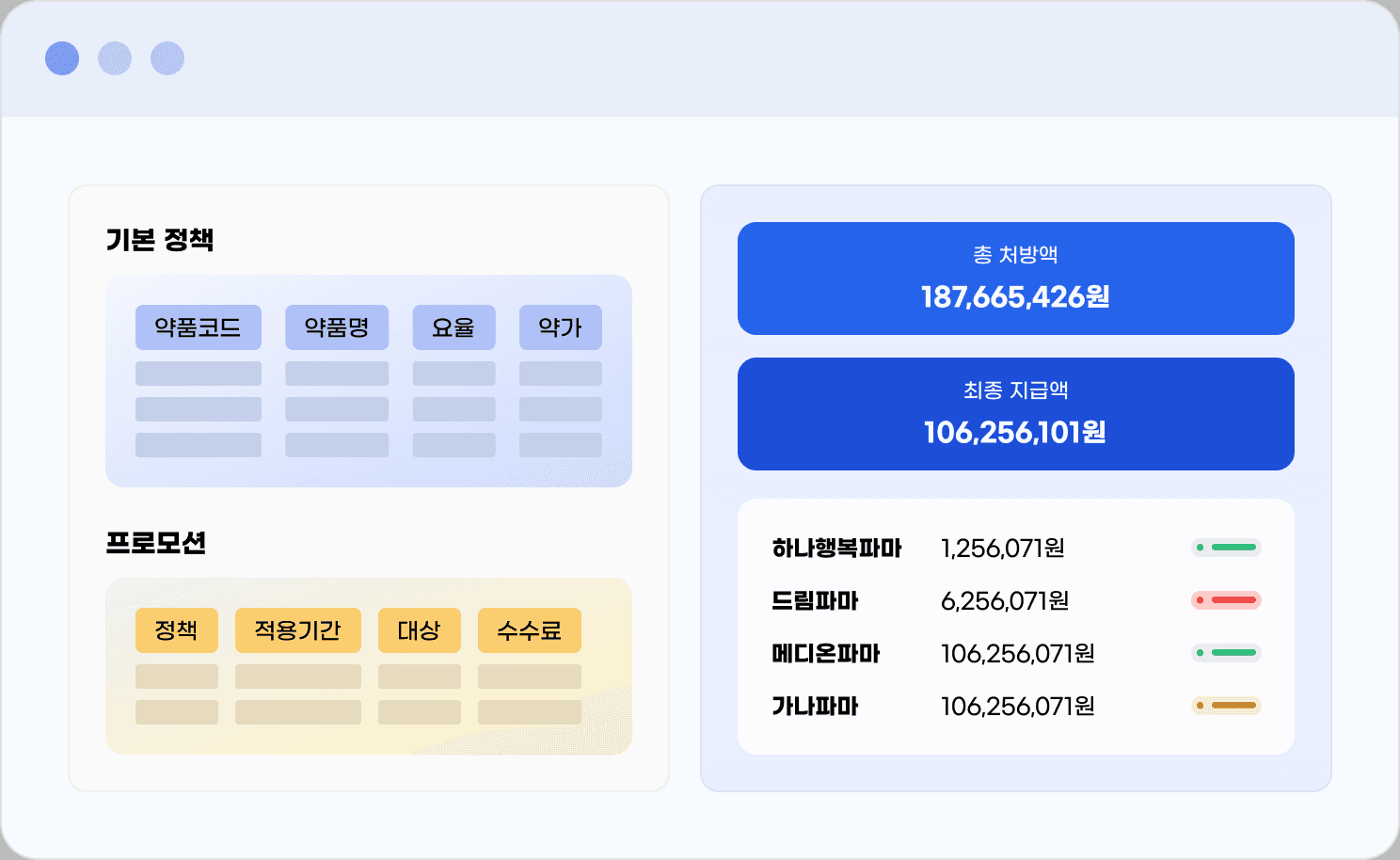Open the 총 처방액 summary card
The height and width of the screenshot is (860, 1400).
1016,279
